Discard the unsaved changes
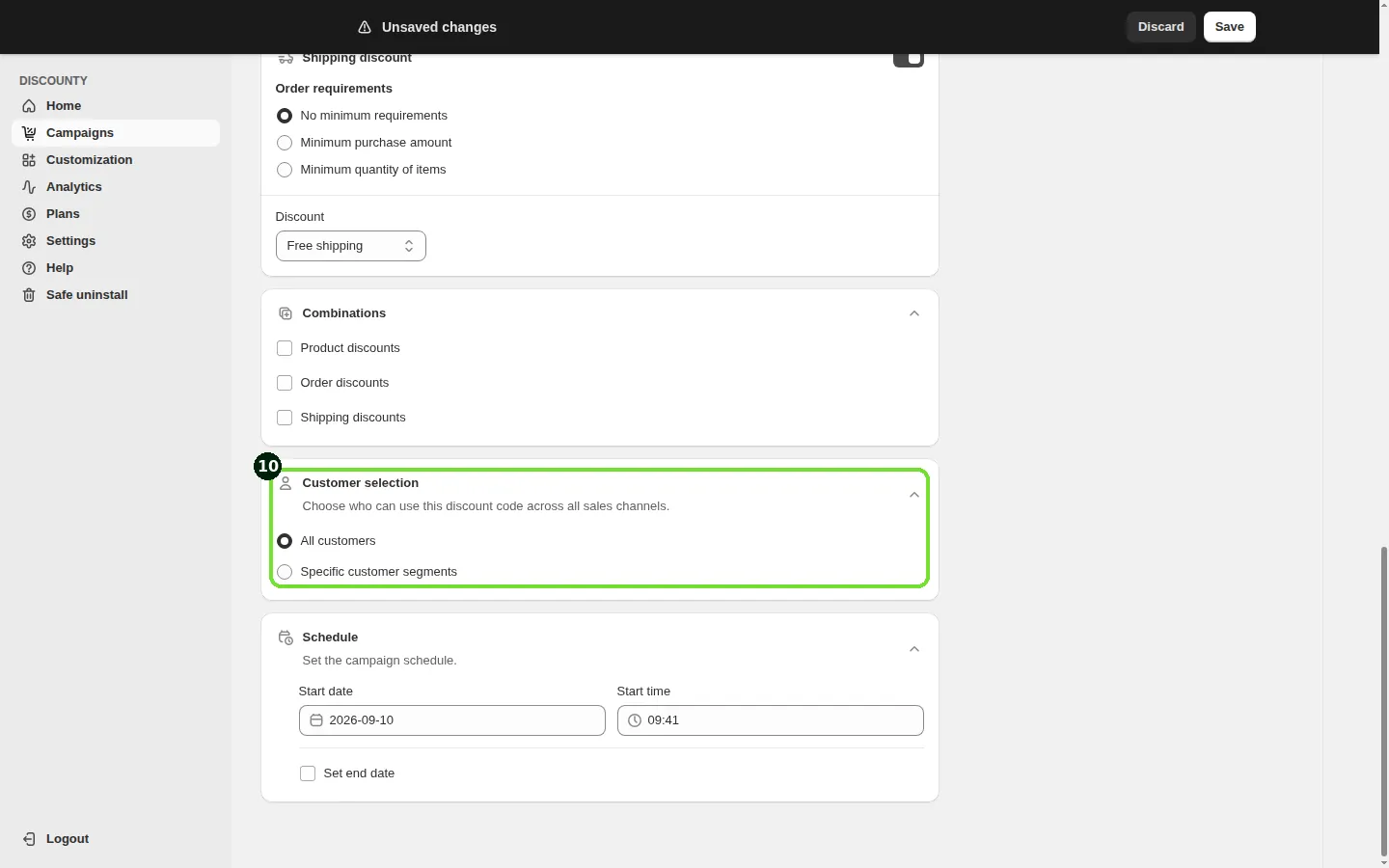 click(x=1161, y=27)
